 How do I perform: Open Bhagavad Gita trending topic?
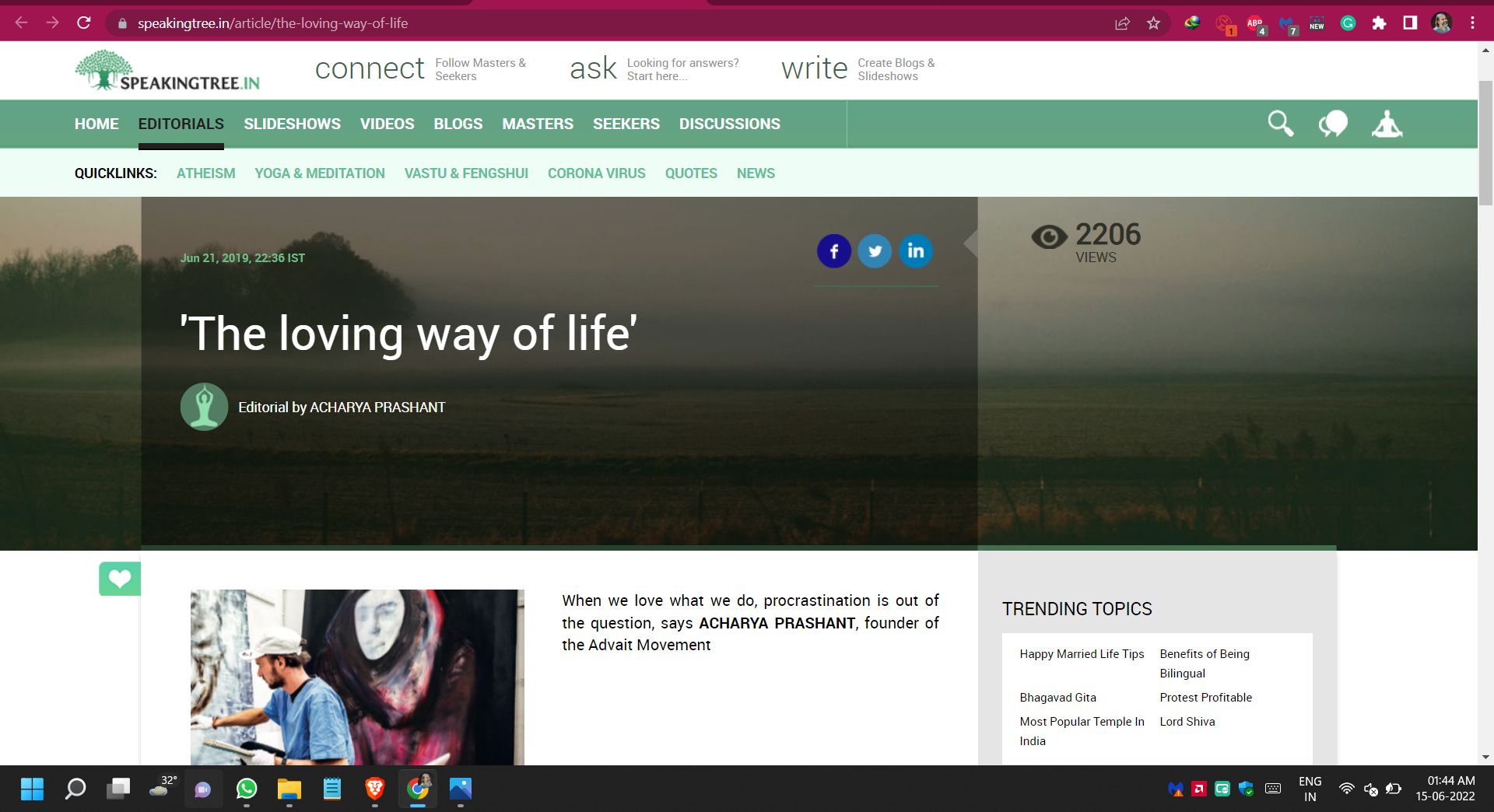coord(1057,698)
